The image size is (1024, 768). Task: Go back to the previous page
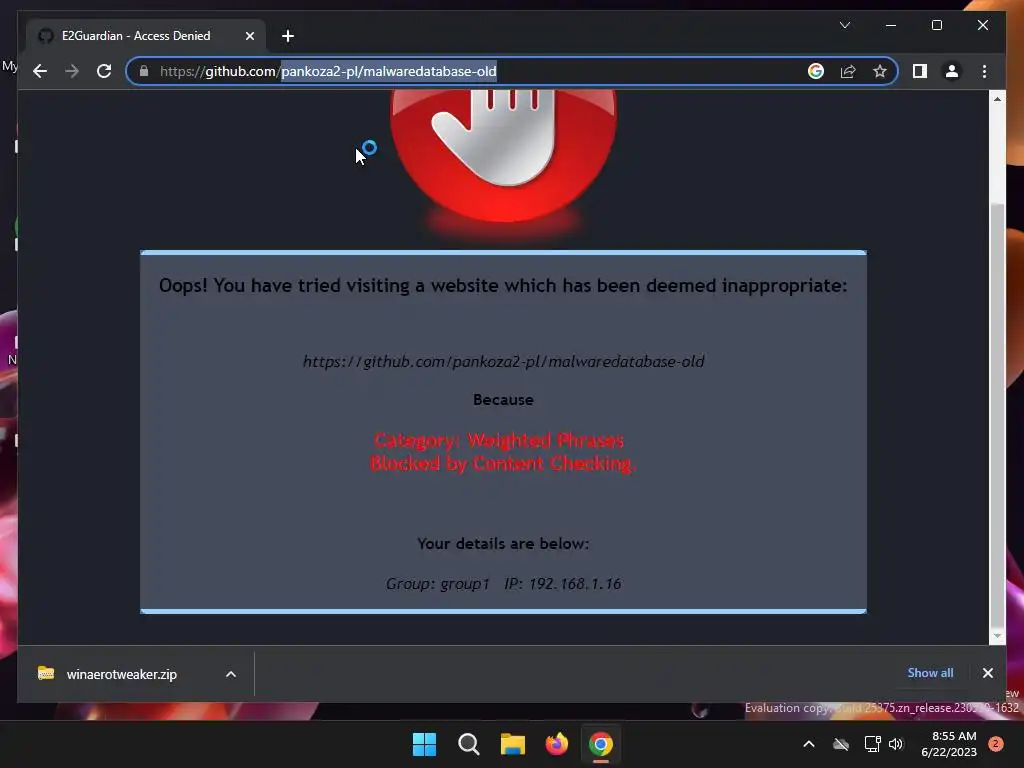(x=40, y=71)
